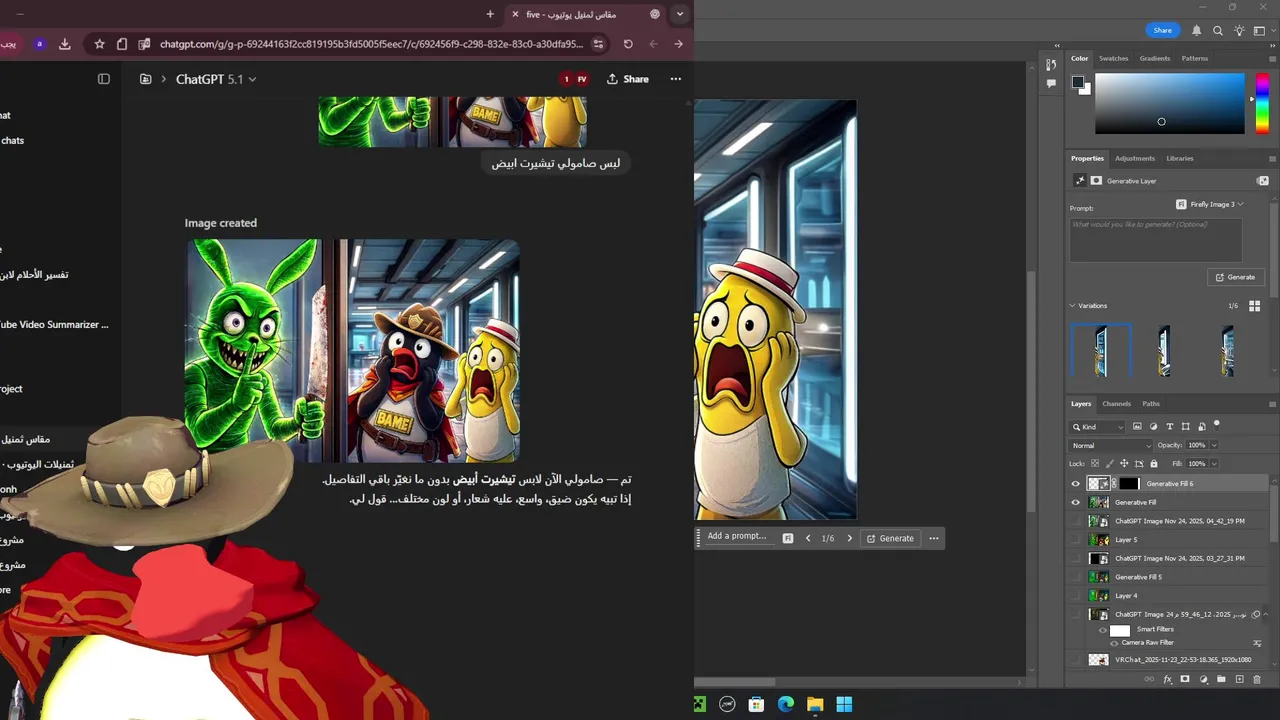Click the type layer filter icon

1169,427
